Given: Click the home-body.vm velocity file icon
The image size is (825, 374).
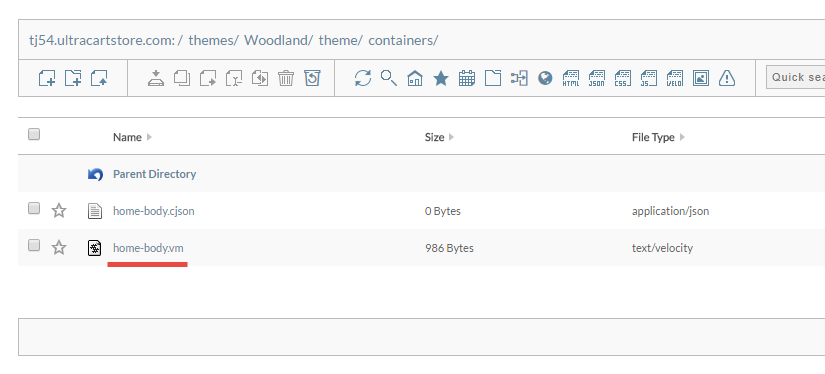Looking at the screenshot, I should click(x=95, y=248).
